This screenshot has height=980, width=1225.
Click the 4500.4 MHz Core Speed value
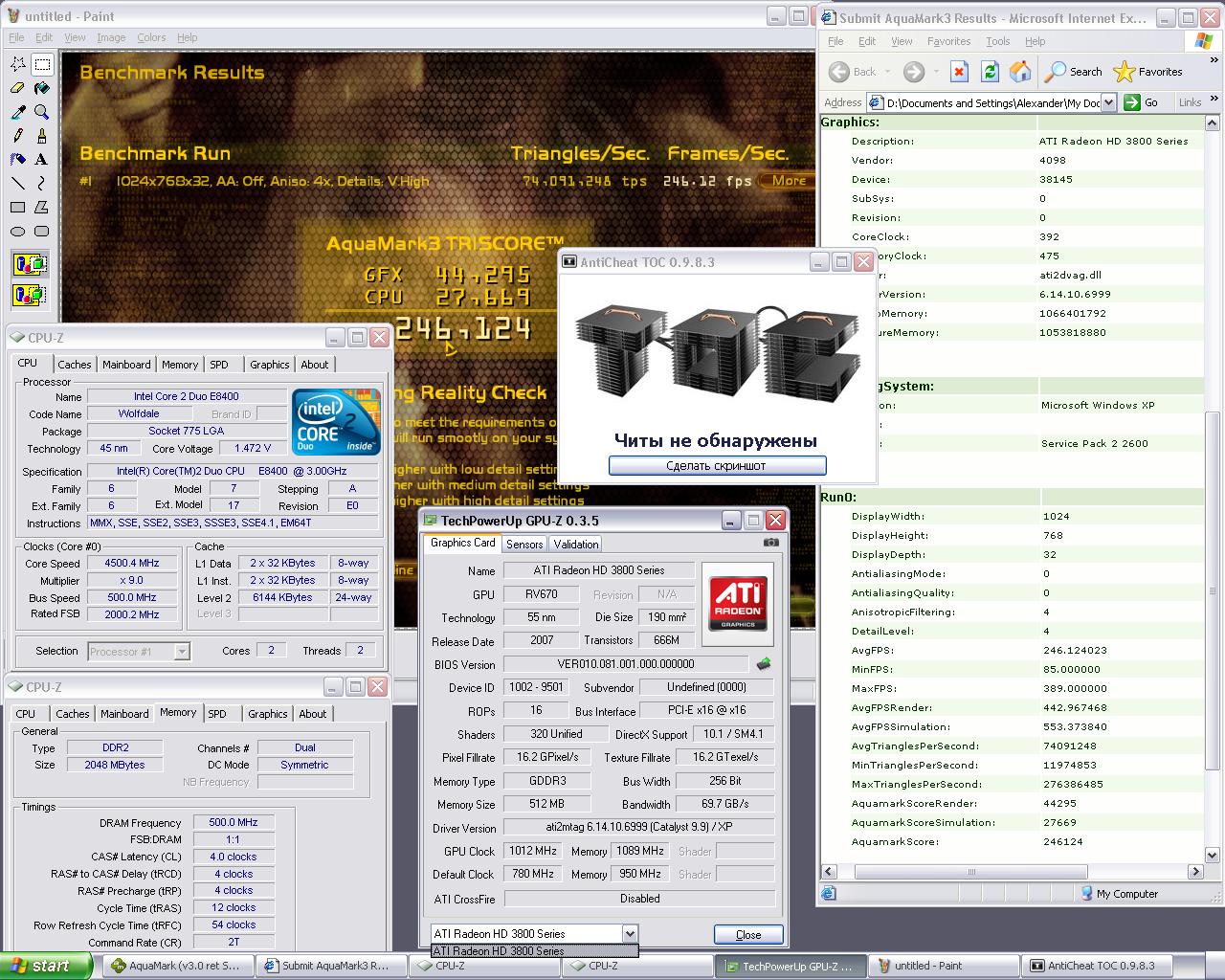(133, 564)
